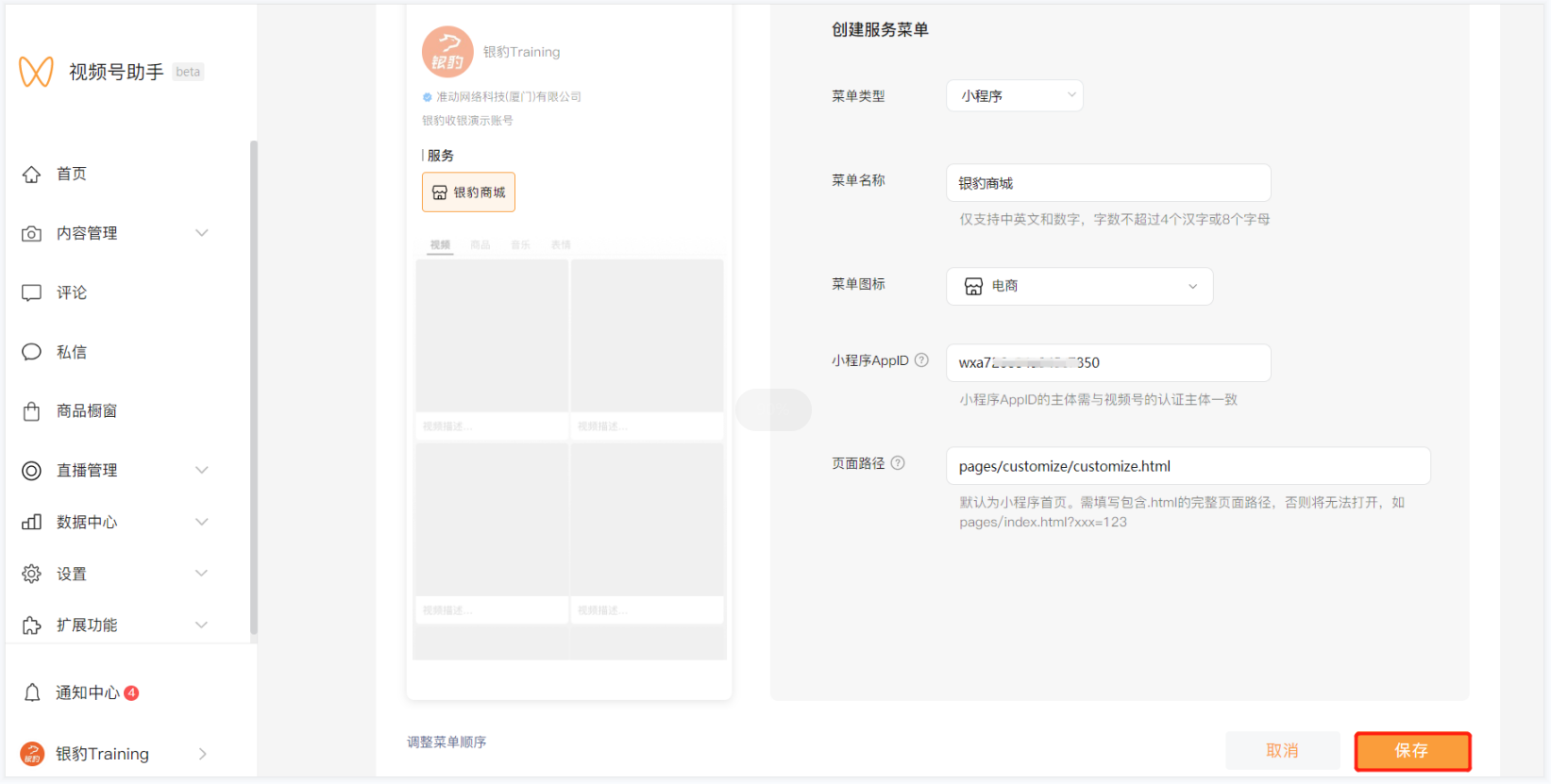The height and width of the screenshot is (784, 1551).
Task: Open 首页 home icon in sidebar
Action: pyautogui.click(x=32, y=175)
